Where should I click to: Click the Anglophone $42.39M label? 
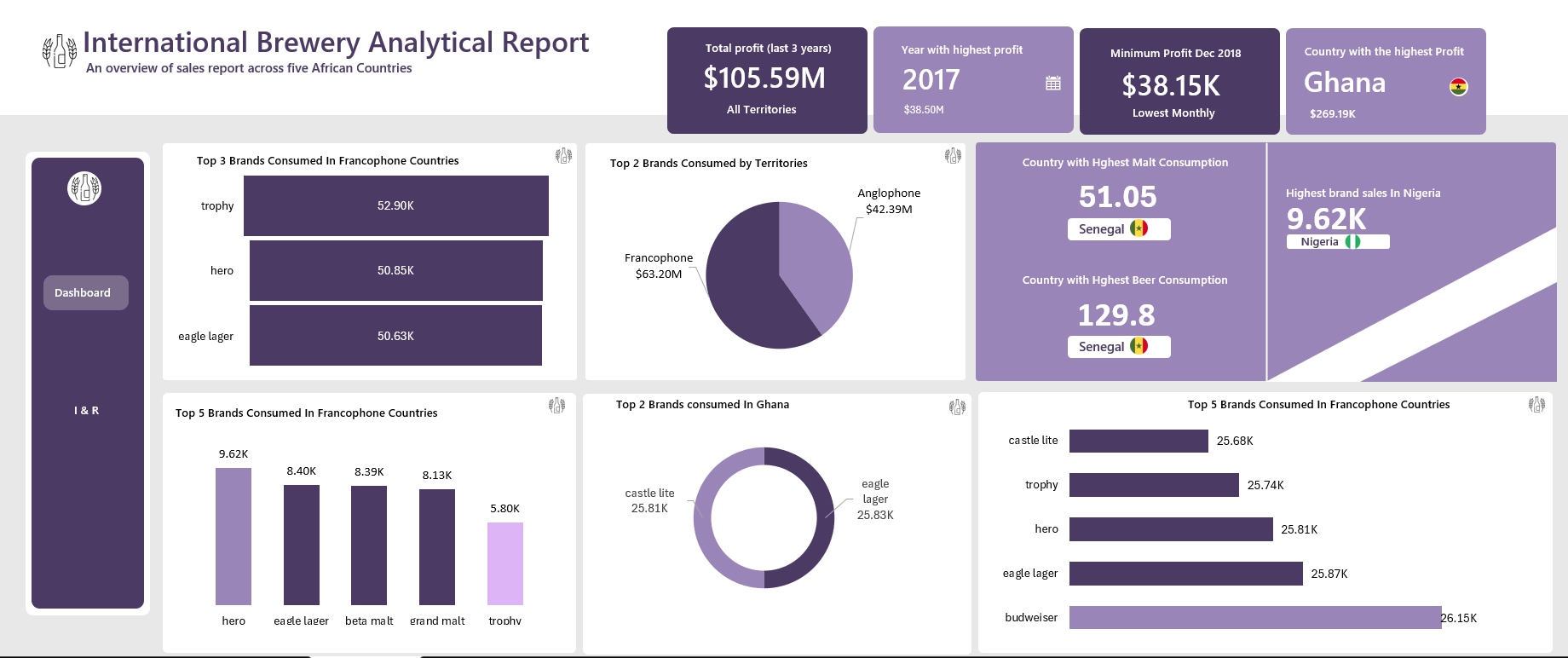[889, 201]
